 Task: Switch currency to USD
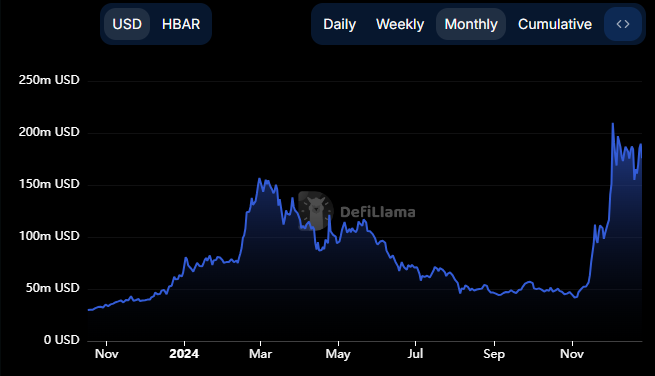(127, 24)
